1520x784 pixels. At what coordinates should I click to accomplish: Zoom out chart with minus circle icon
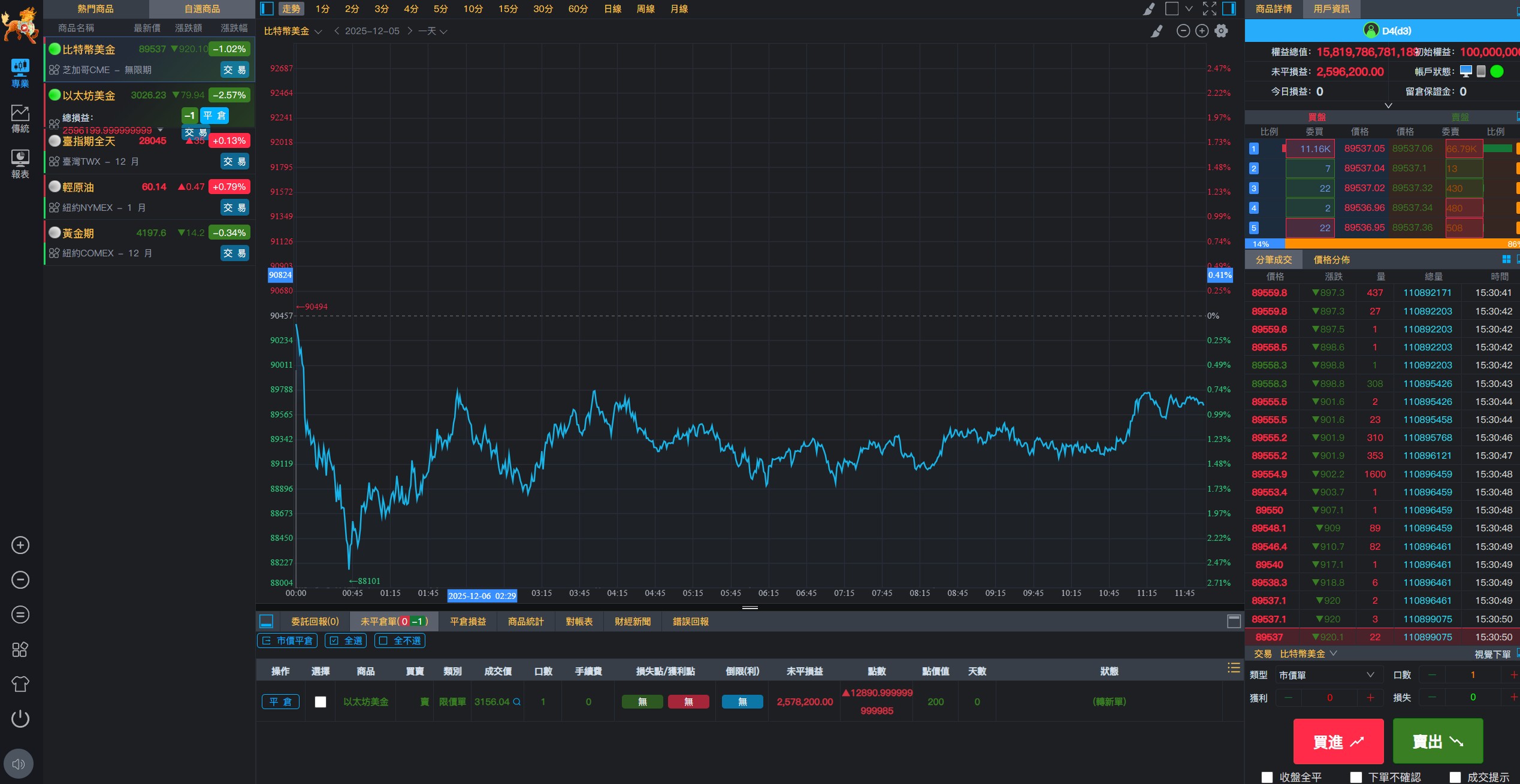click(1183, 31)
